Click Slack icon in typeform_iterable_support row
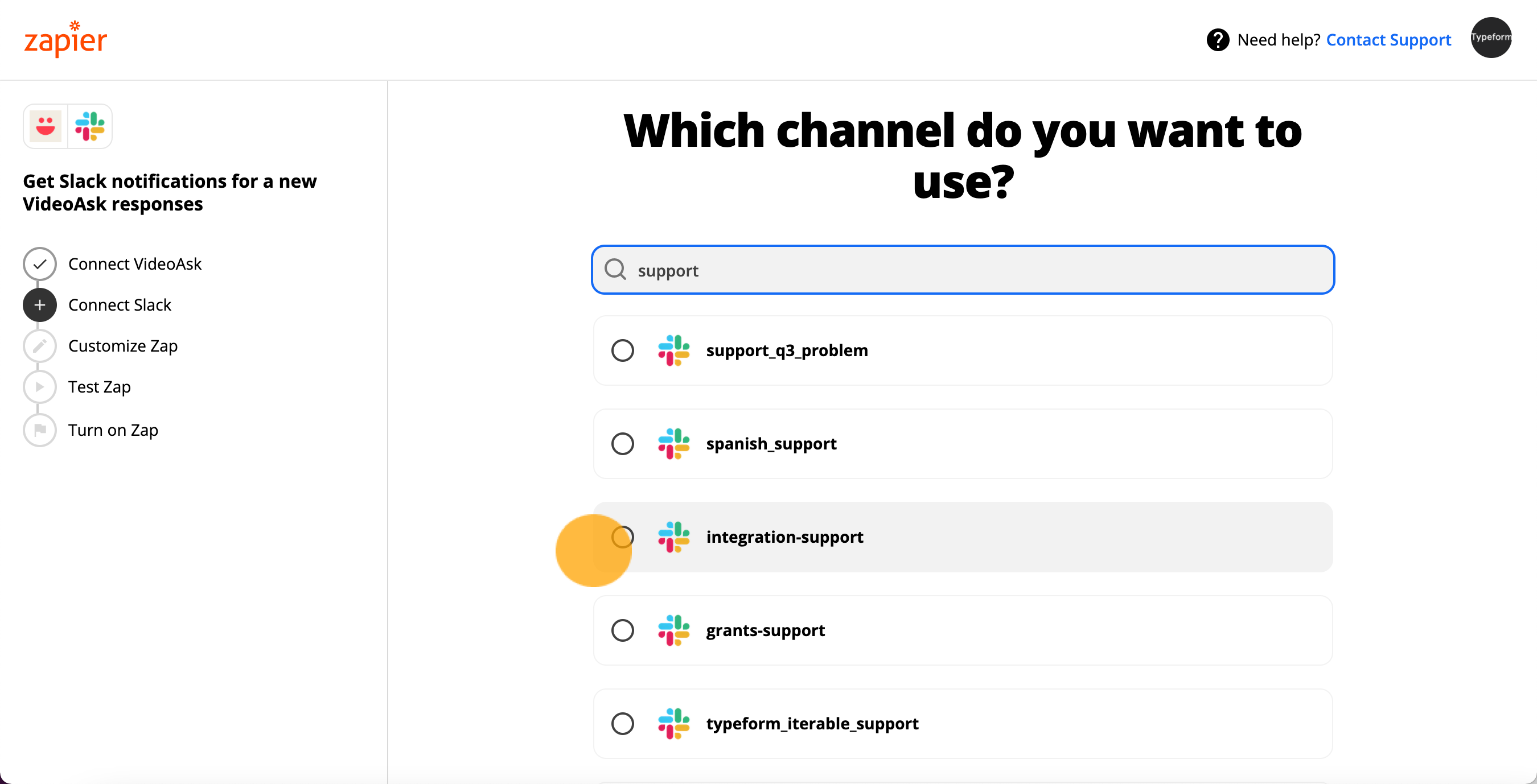Screen dimensions: 1537x784 (x=673, y=724)
